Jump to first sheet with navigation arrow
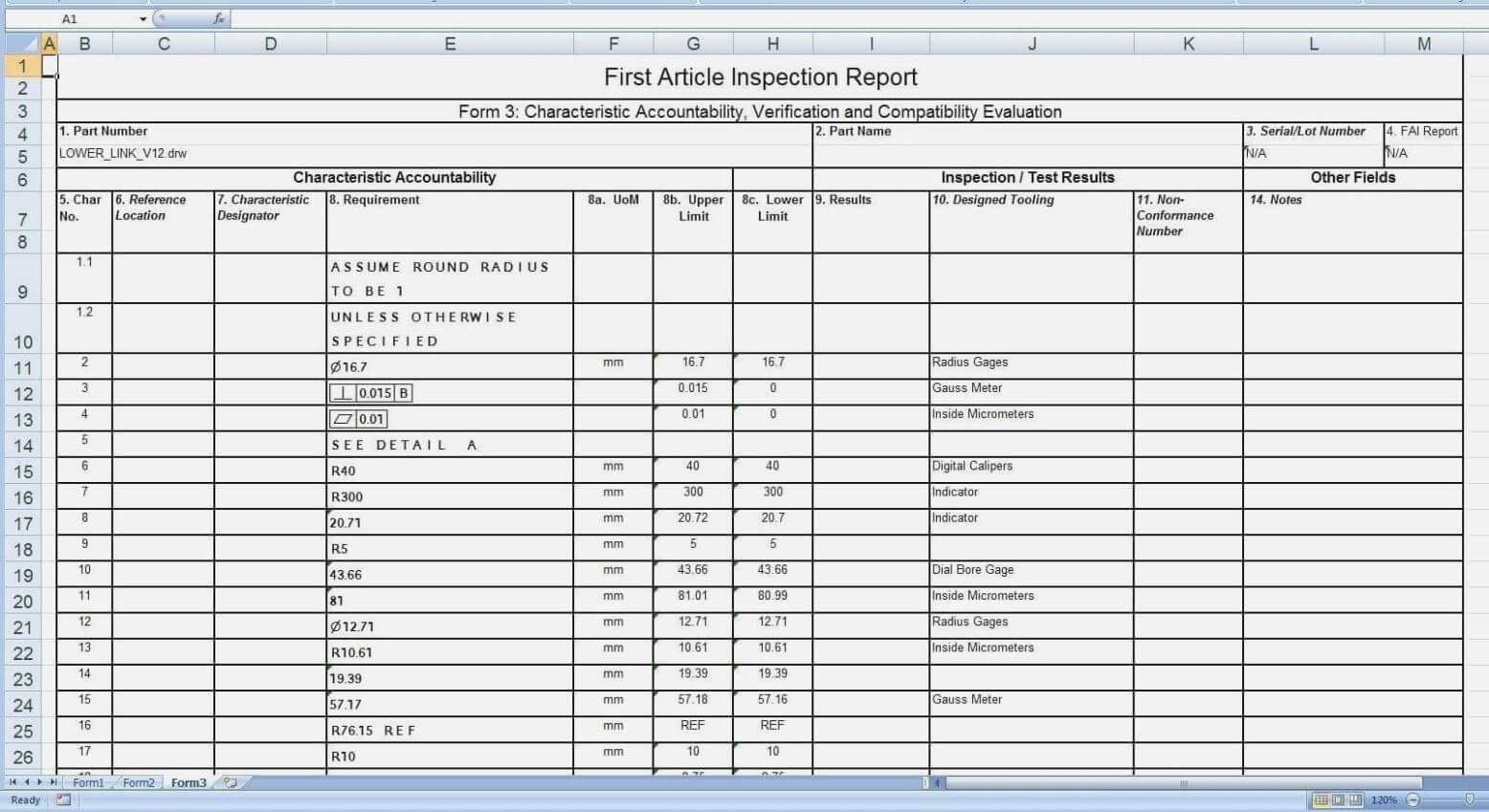The image size is (1489, 812). [12, 782]
